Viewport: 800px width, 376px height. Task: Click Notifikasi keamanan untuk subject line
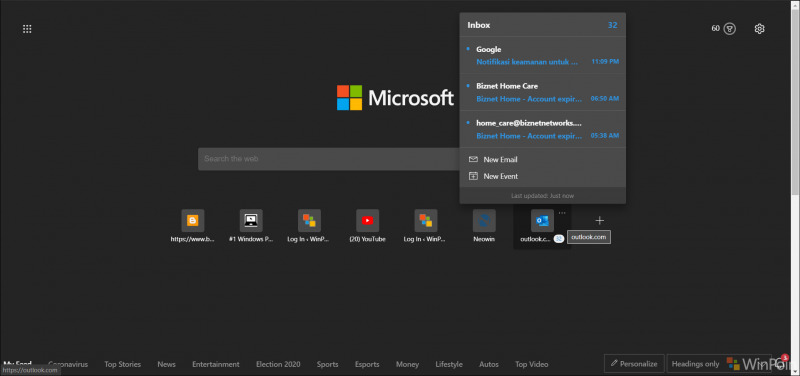(527, 62)
